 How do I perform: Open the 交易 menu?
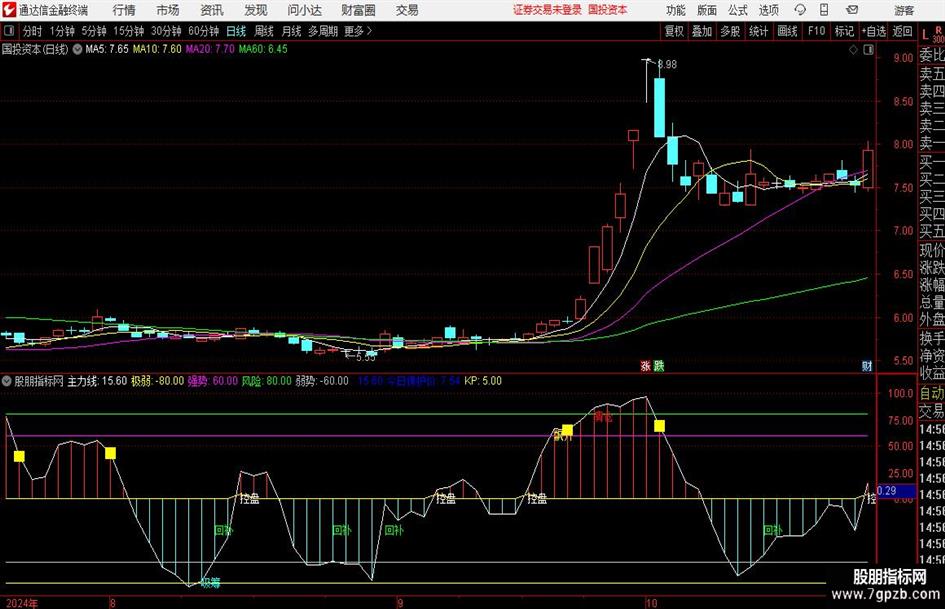tap(407, 10)
